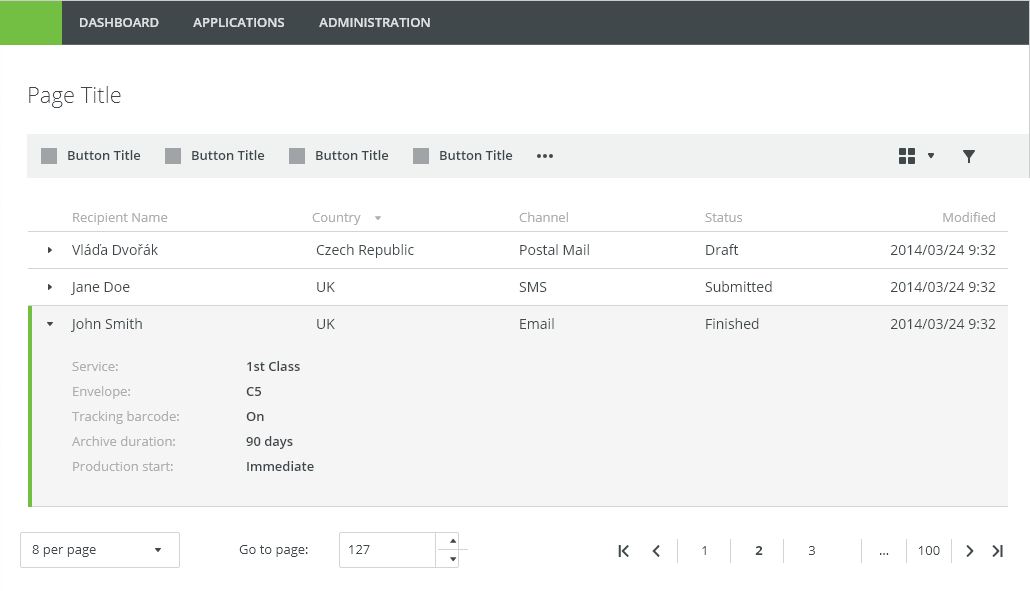Open the Administration menu

374,22
